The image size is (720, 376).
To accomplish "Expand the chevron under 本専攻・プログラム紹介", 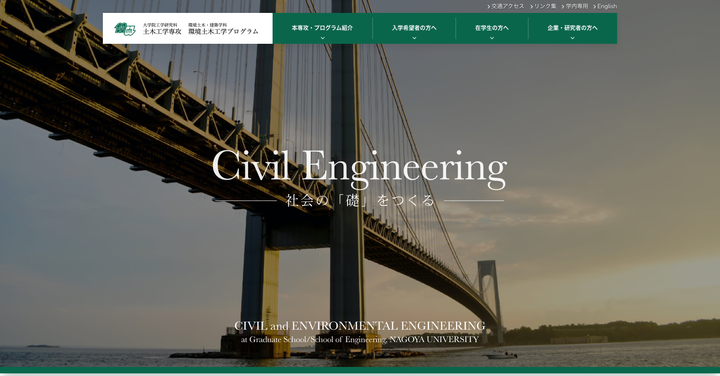I will 322,38.
